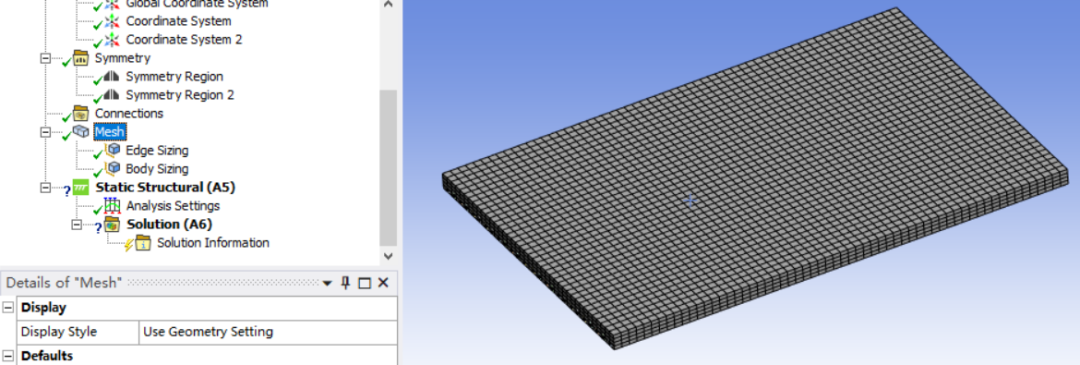Collapse the Mesh tree node

(46, 132)
